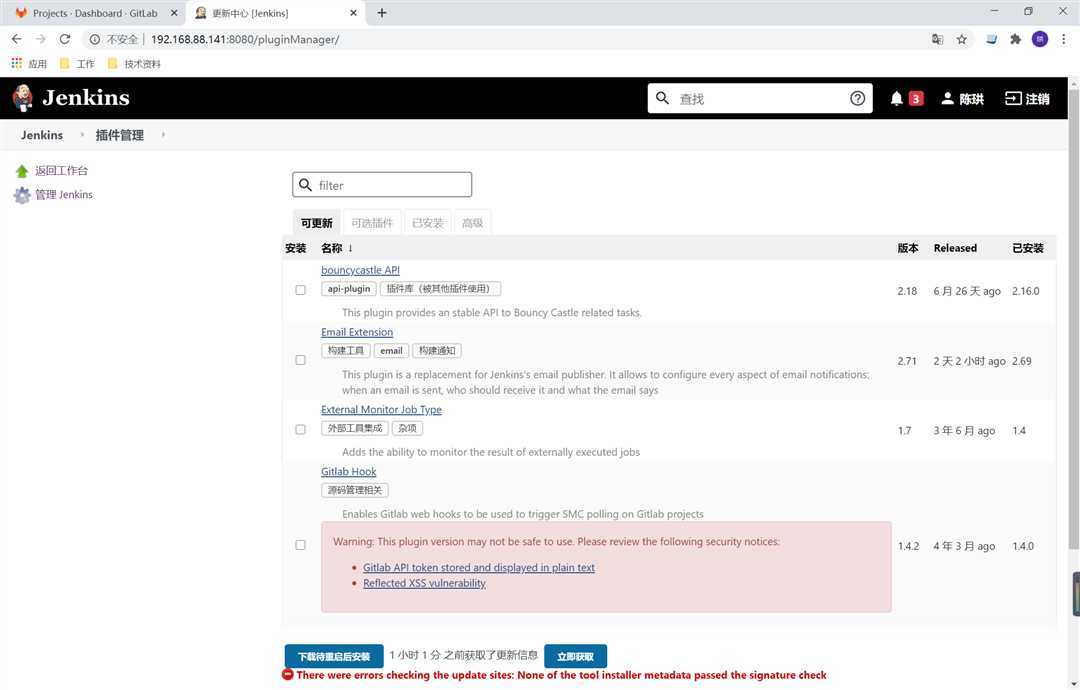The width and height of the screenshot is (1080, 690).
Task: Click the browser address bar URL
Action: (245, 39)
